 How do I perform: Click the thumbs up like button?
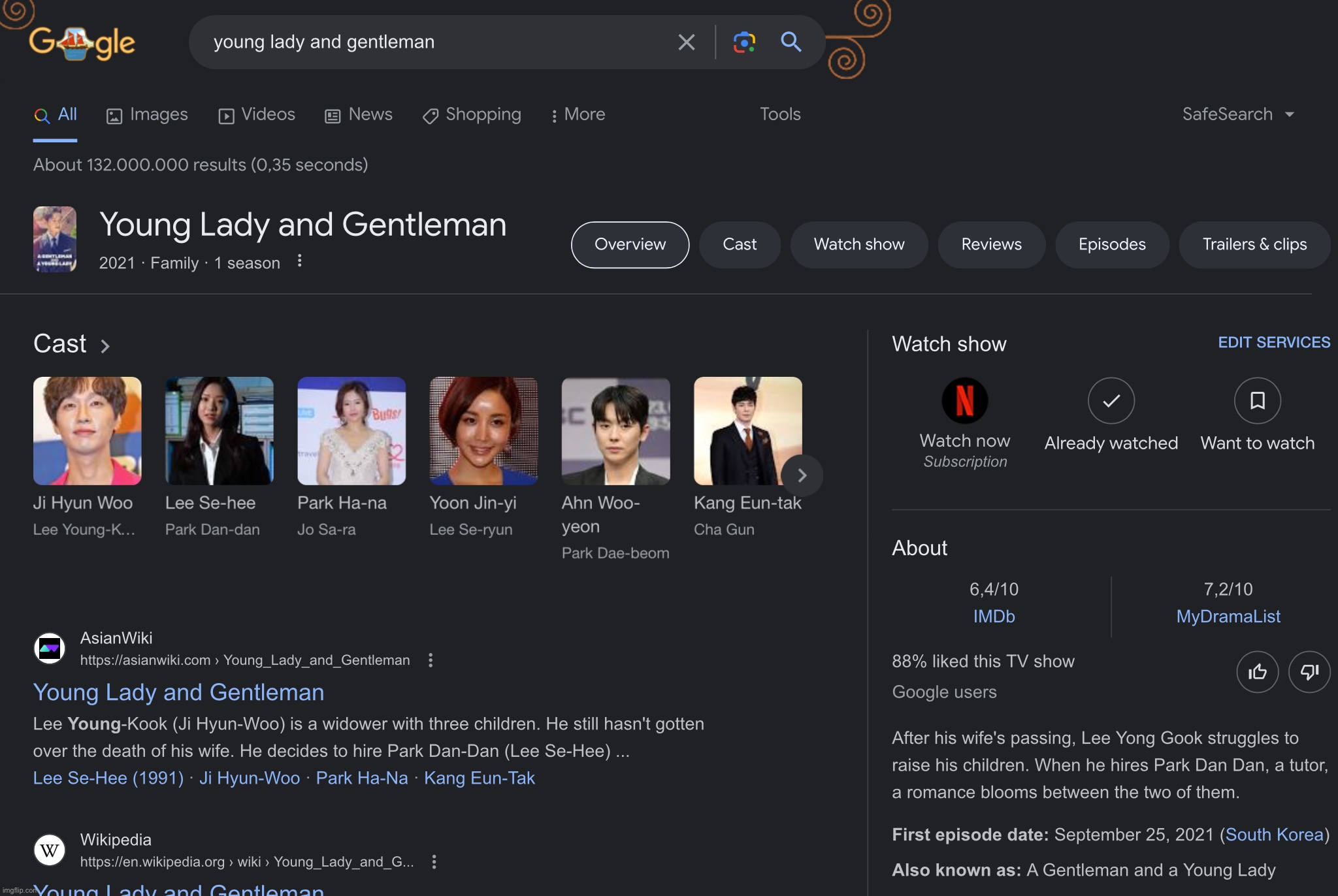pos(1258,672)
